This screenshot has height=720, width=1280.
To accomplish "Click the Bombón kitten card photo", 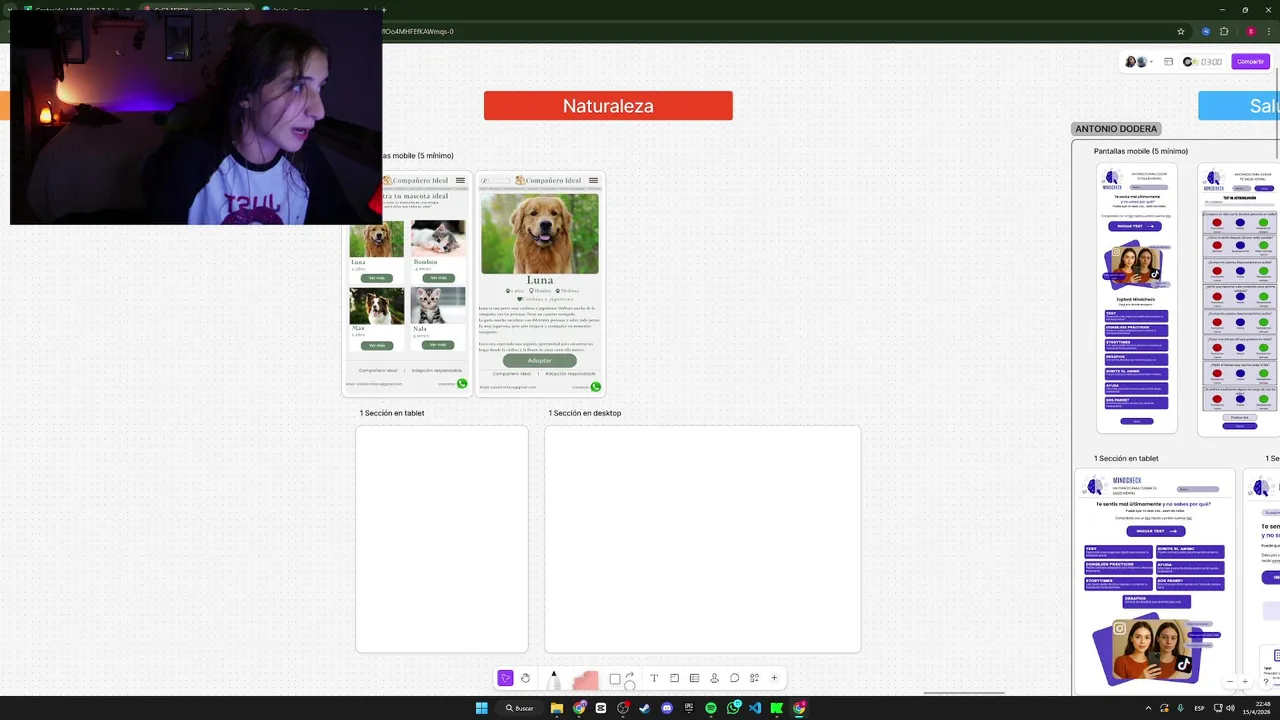I will pos(438,238).
